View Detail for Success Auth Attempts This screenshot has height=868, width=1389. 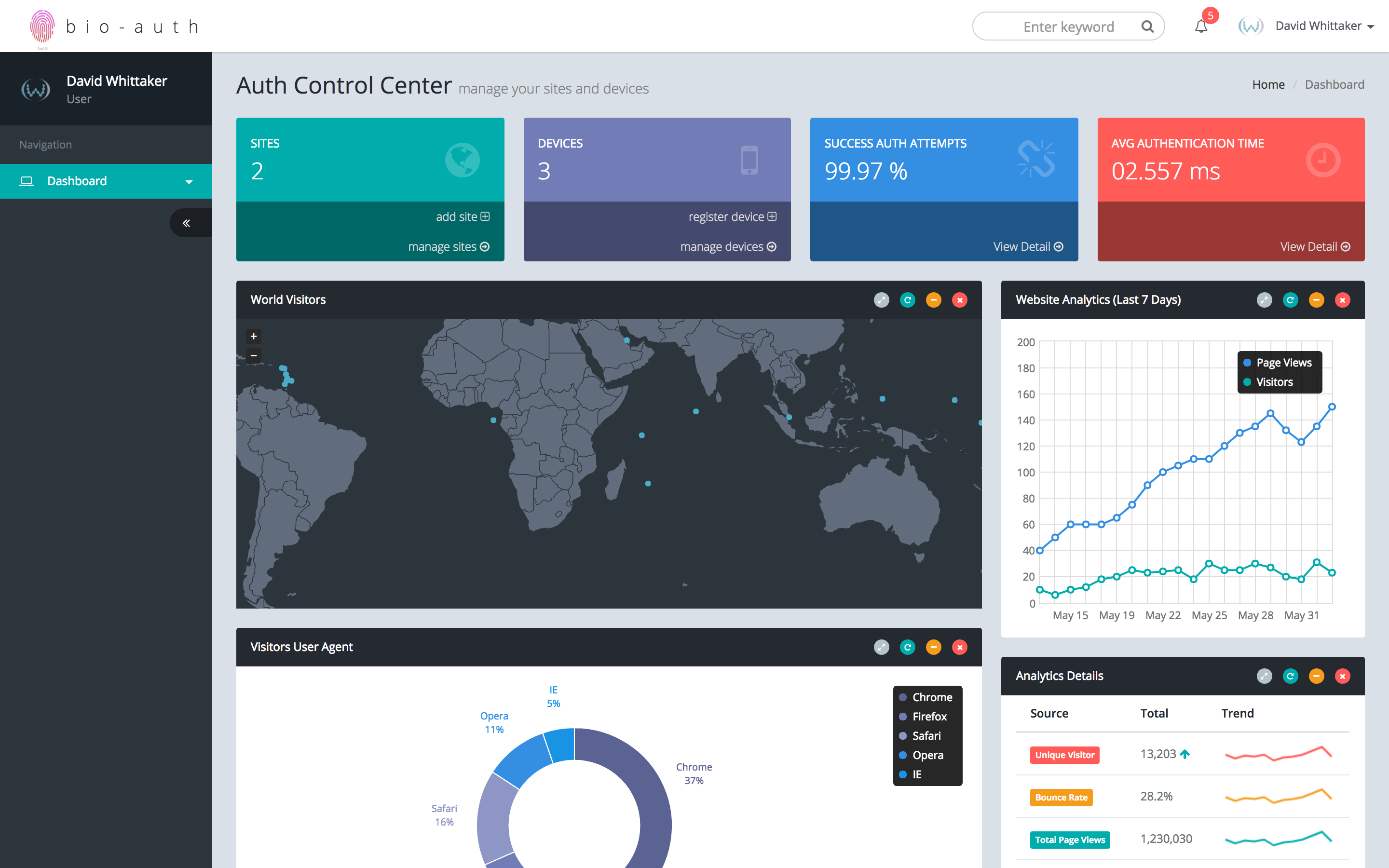click(1028, 246)
